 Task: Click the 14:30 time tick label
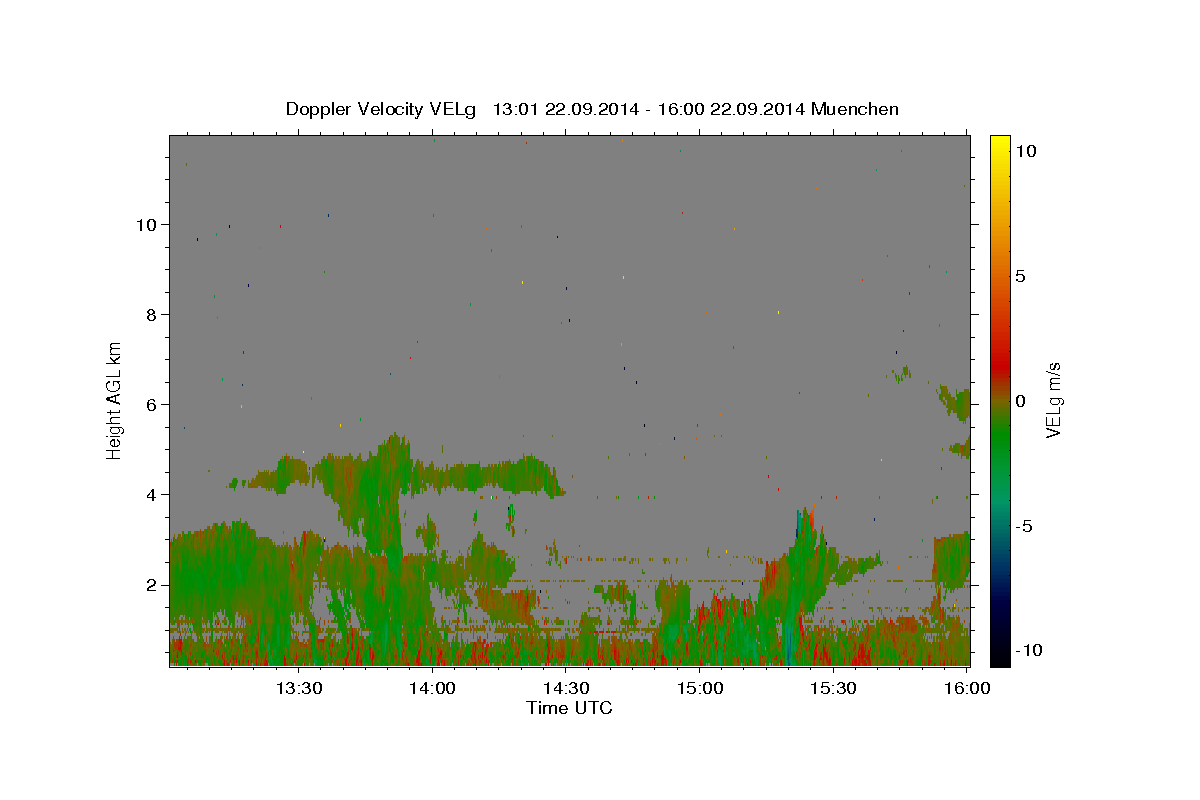tap(566, 688)
